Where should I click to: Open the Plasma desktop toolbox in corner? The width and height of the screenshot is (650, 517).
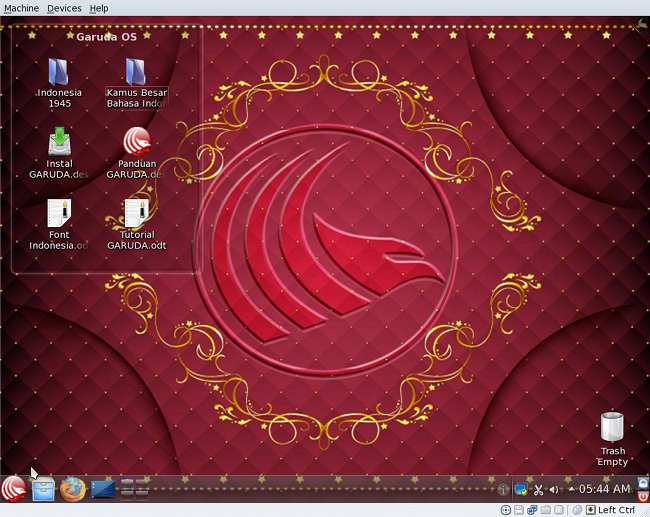pyautogui.click(x=643, y=25)
